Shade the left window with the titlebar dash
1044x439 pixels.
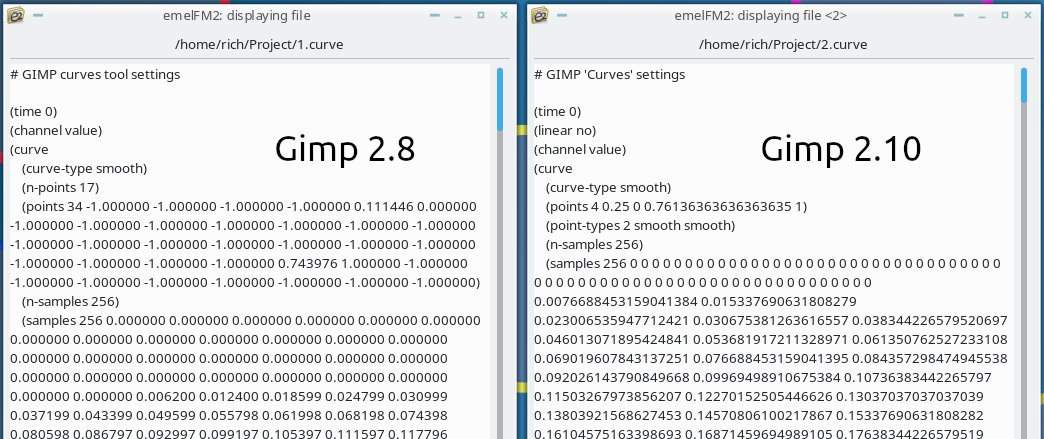pos(434,15)
